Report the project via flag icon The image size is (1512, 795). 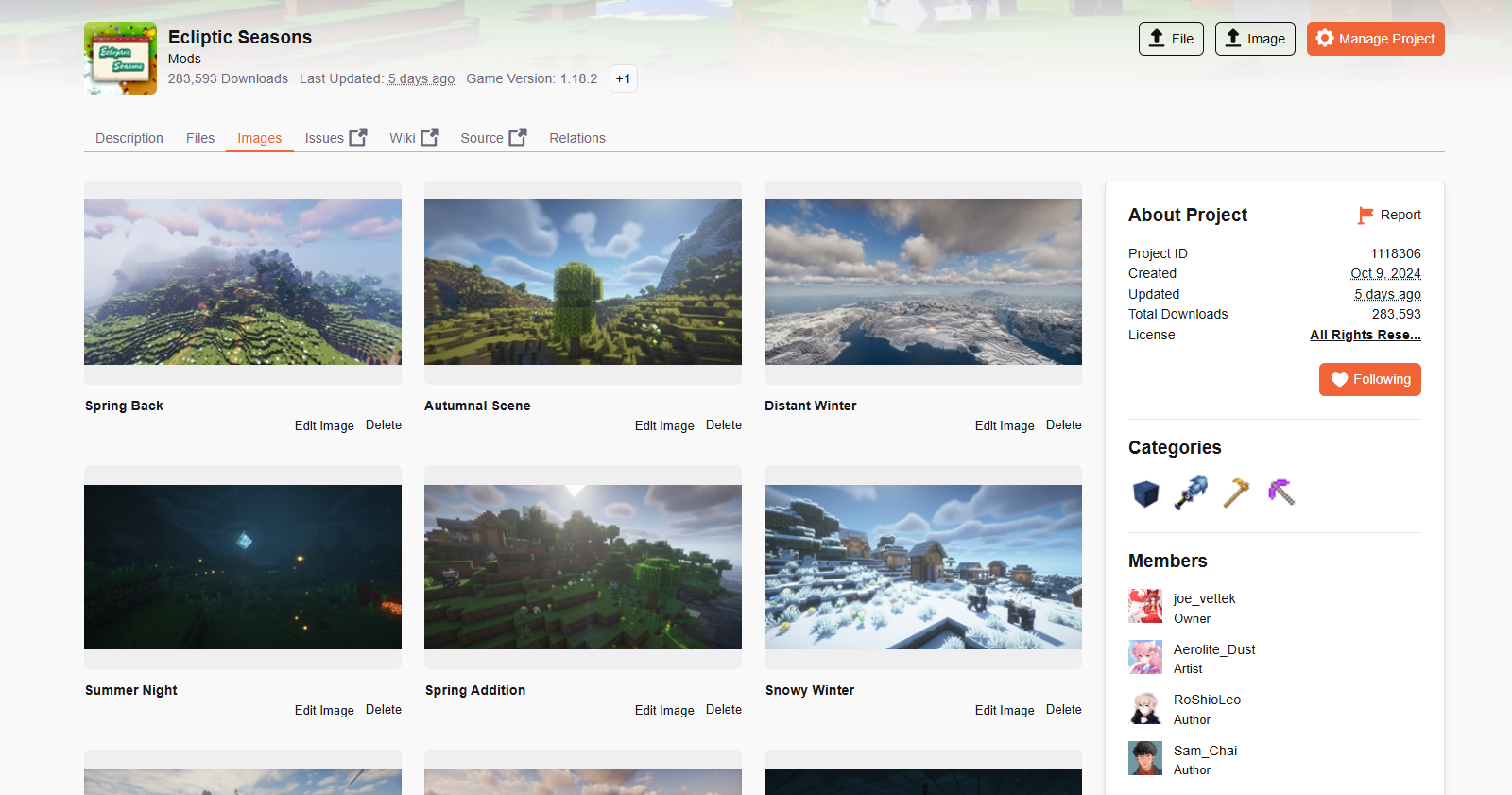[x=1389, y=216]
